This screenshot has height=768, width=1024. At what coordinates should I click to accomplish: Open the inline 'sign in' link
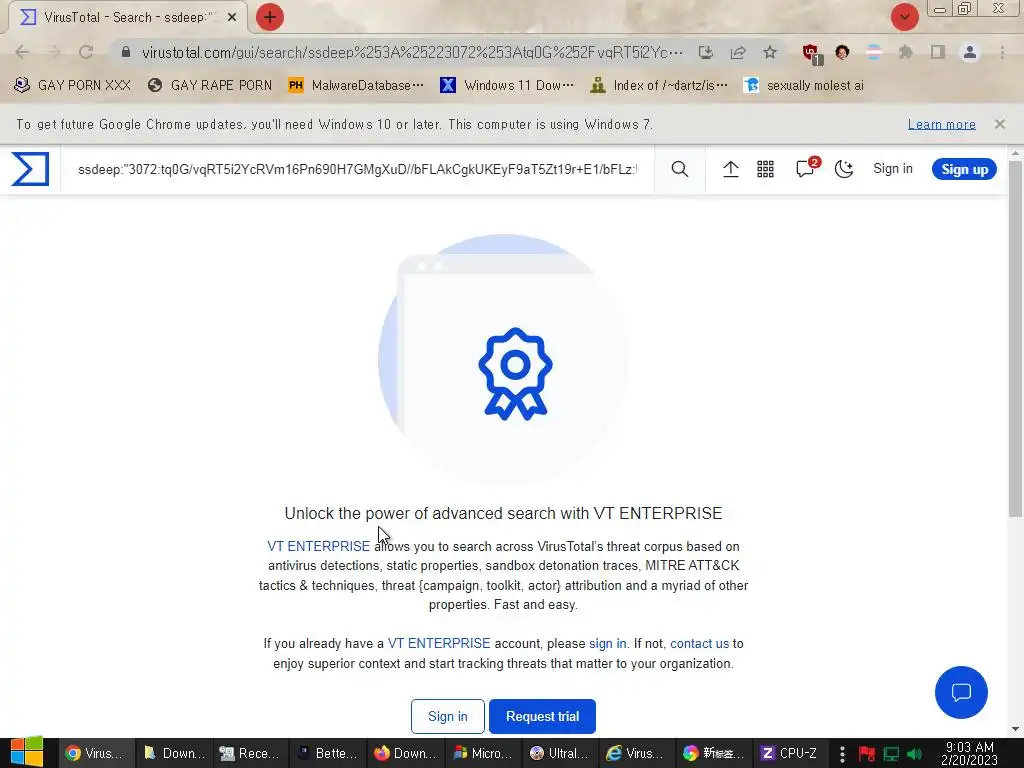[x=607, y=643]
